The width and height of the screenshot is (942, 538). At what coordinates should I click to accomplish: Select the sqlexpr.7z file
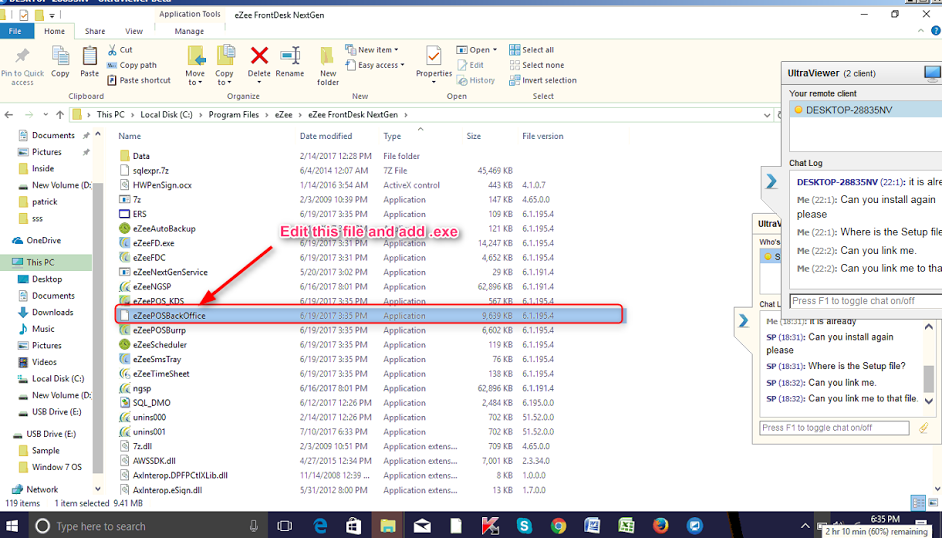(151, 171)
